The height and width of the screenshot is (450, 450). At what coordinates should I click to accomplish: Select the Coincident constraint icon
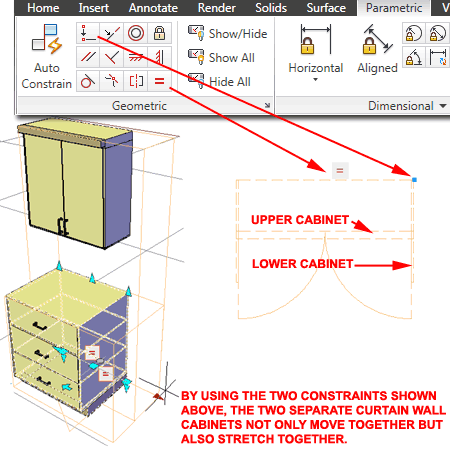click(x=88, y=33)
